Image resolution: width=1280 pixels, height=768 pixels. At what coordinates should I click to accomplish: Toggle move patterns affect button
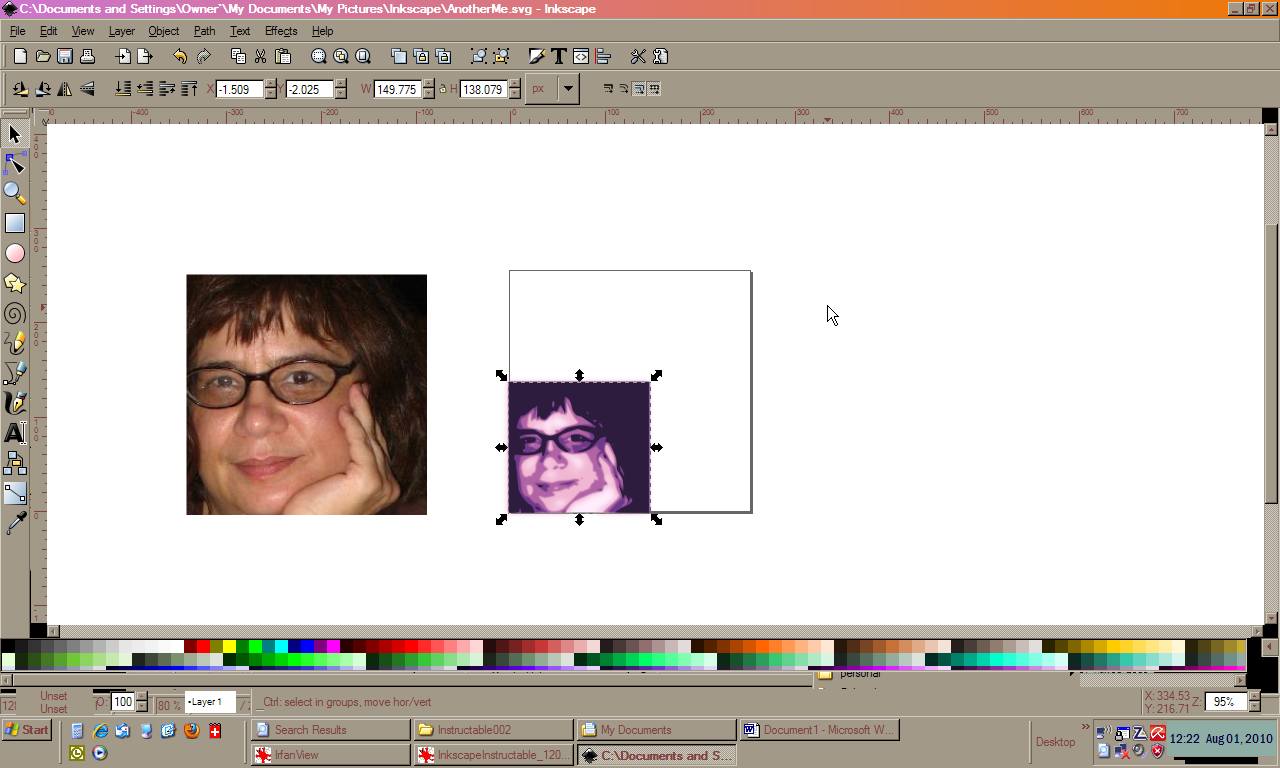(x=654, y=89)
